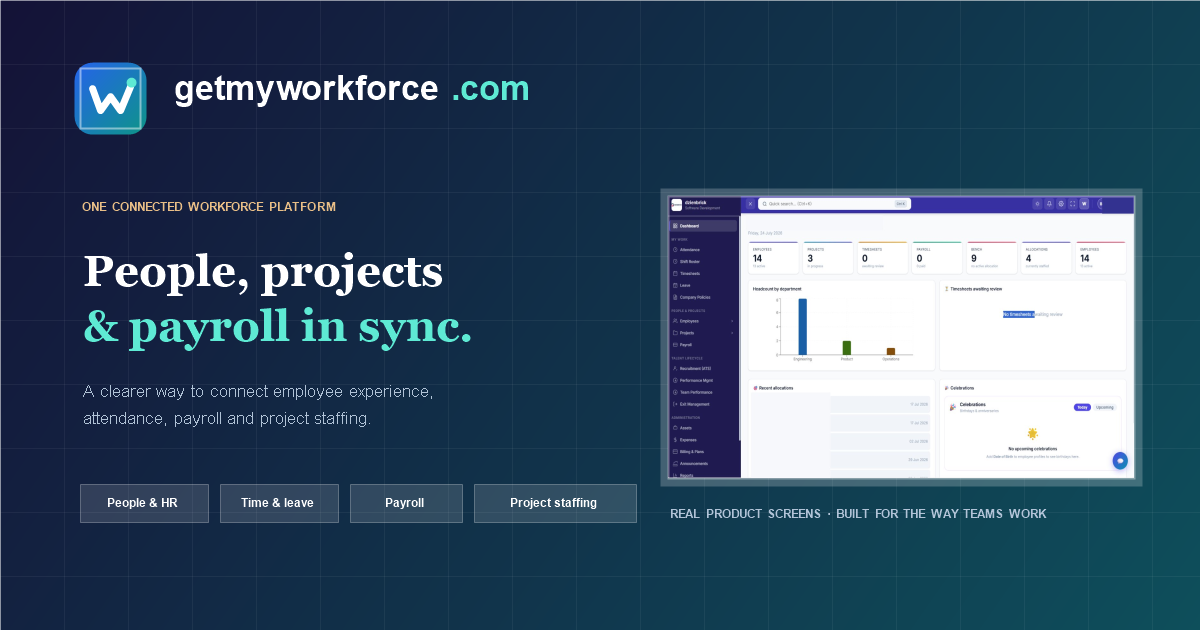Toggle the theme icon in the top bar

[1037, 204]
